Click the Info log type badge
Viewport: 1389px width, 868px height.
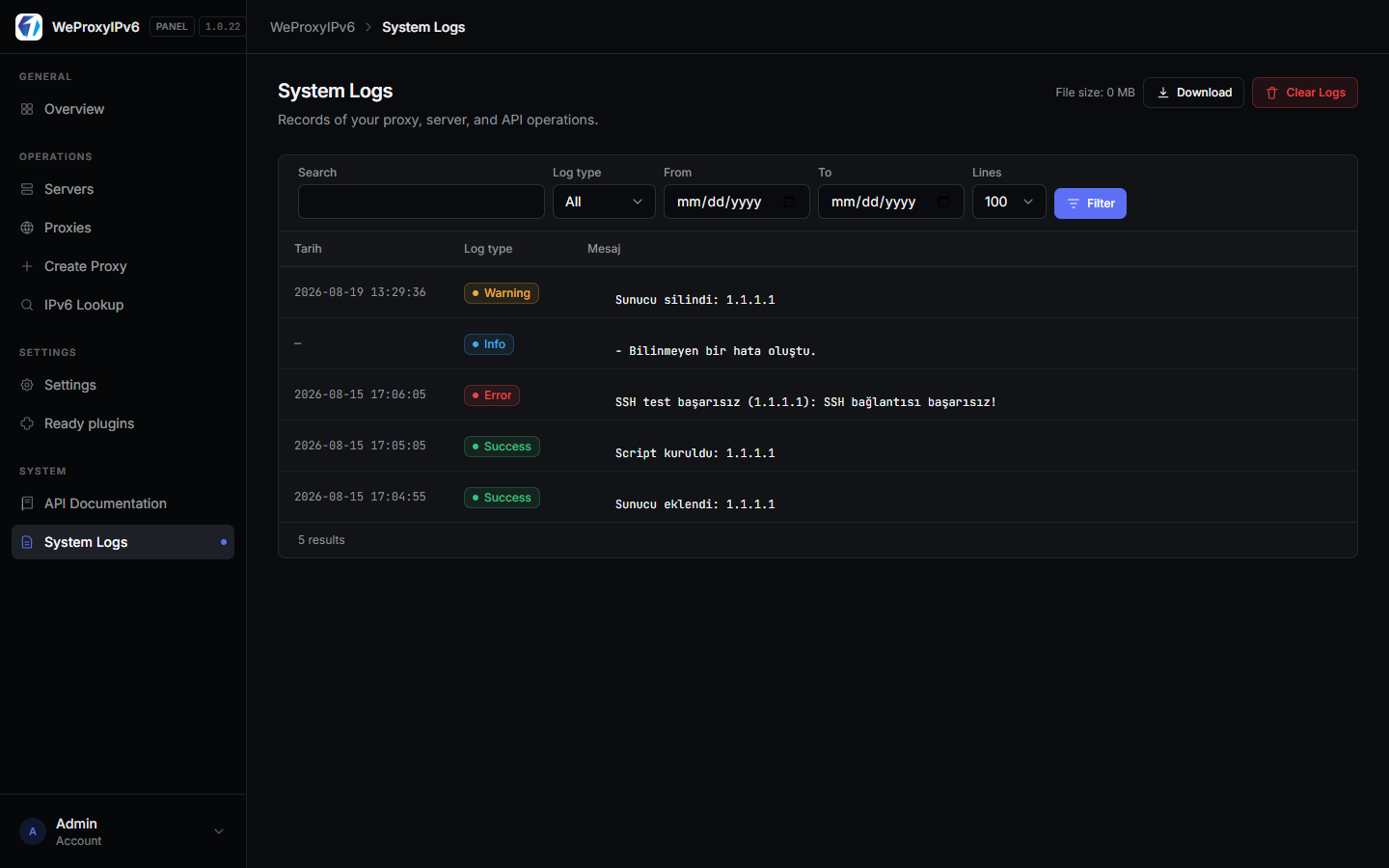pos(489,344)
